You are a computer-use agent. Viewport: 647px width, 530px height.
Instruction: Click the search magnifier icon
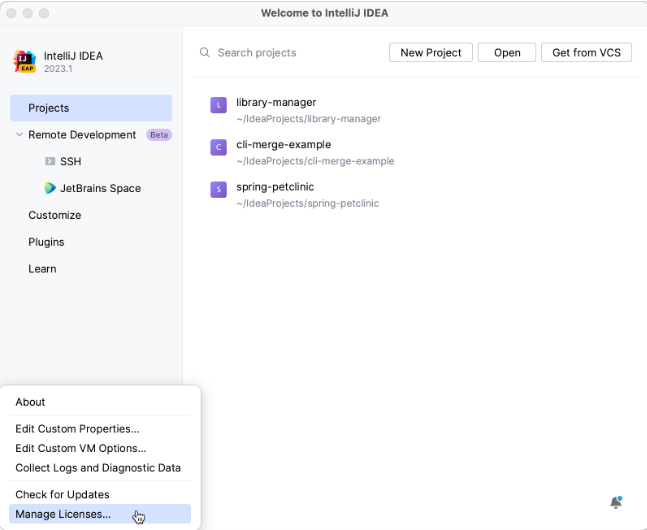205,52
